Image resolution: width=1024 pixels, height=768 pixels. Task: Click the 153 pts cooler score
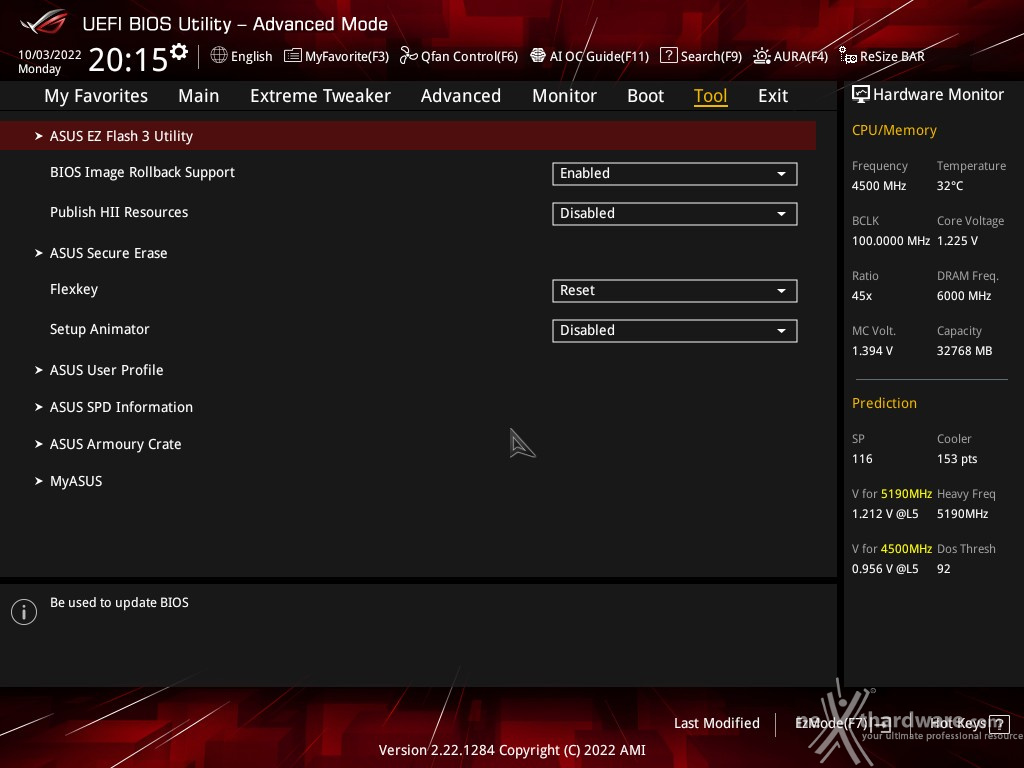click(957, 459)
